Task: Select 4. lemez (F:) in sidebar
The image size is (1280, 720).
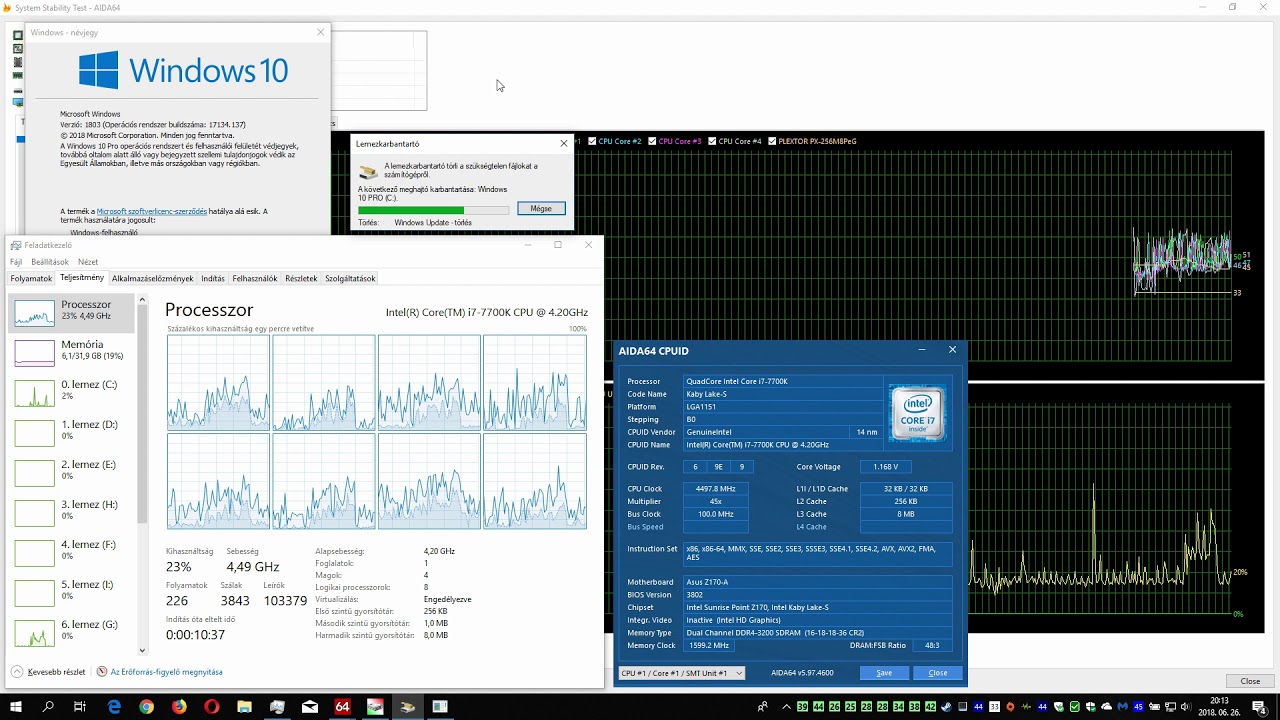Action: pos(72,552)
